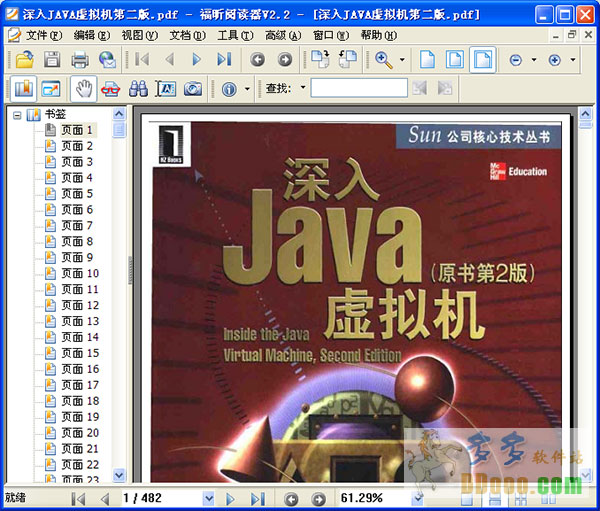Click the status bar next view button

(x=318, y=499)
